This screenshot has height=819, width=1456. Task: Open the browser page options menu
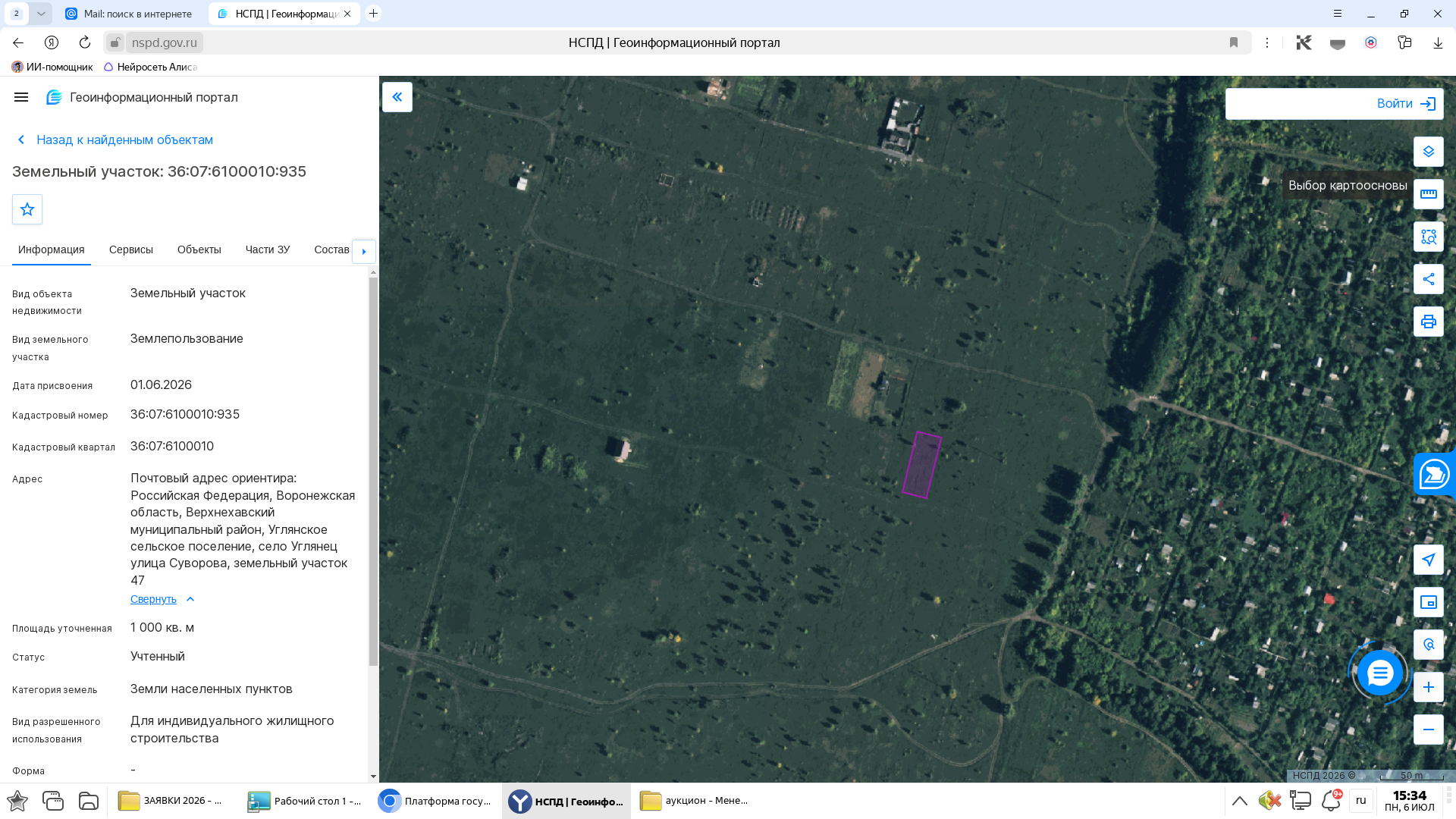(1267, 42)
